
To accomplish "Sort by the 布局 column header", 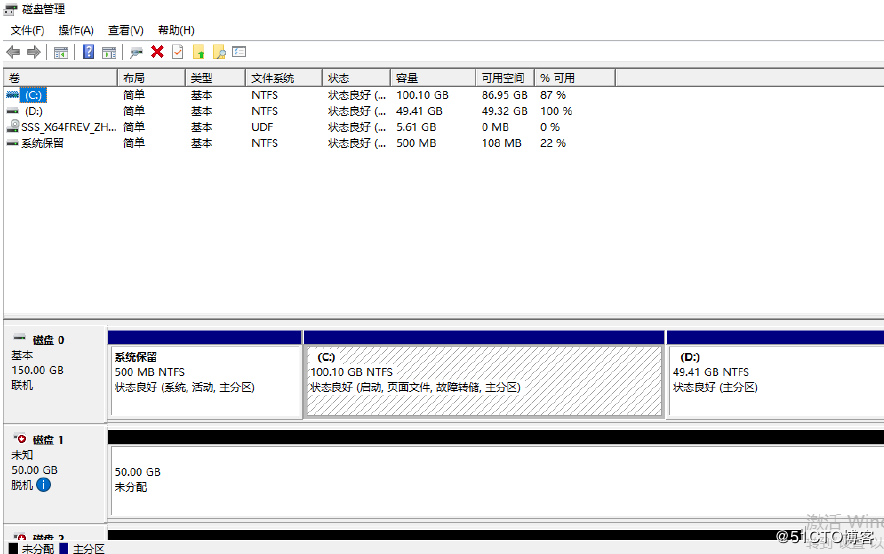I will (x=151, y=78).
